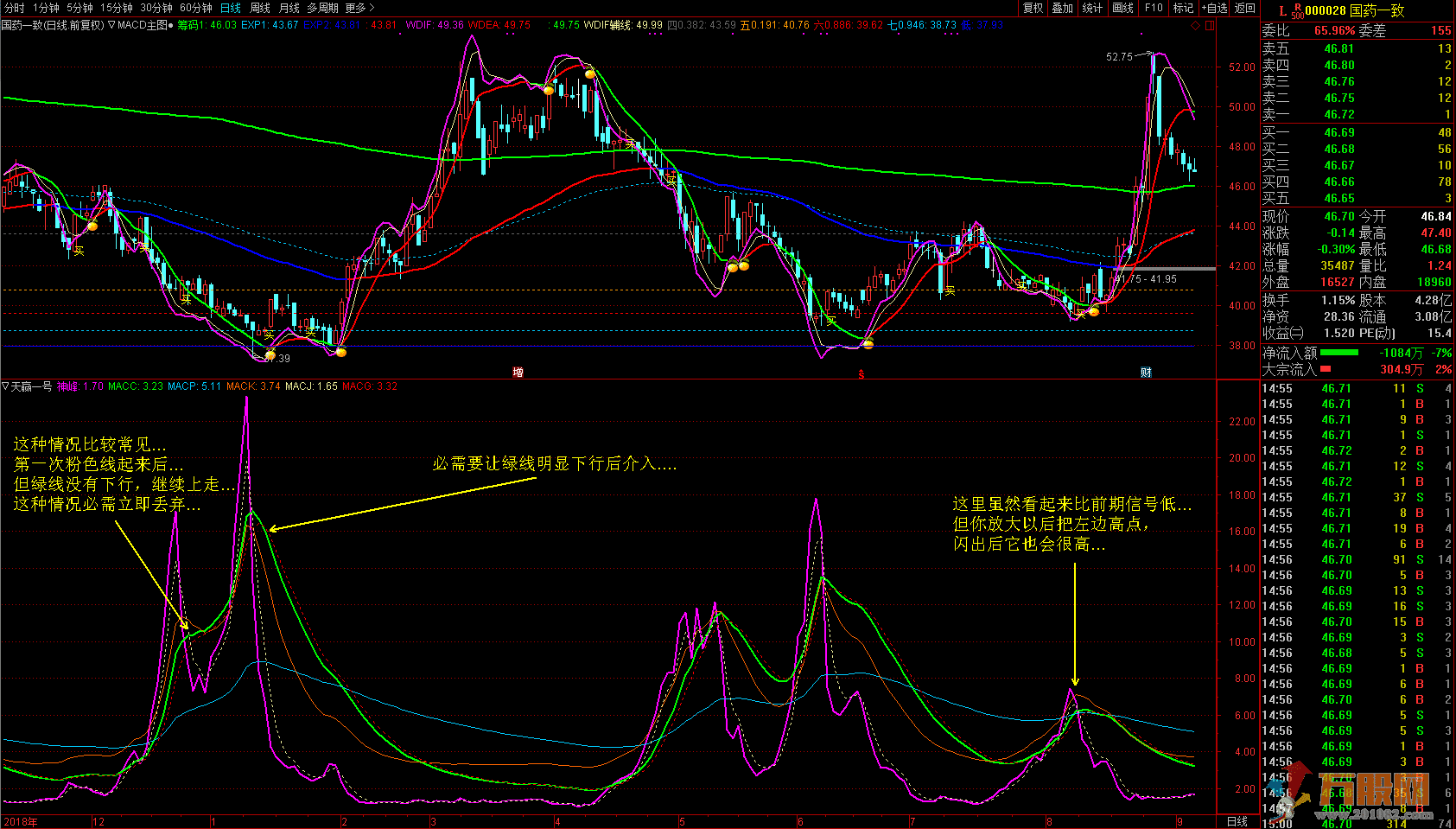1456x829 pixels.
Task: Click the 返回 back button
Action: click(1245, 8)
